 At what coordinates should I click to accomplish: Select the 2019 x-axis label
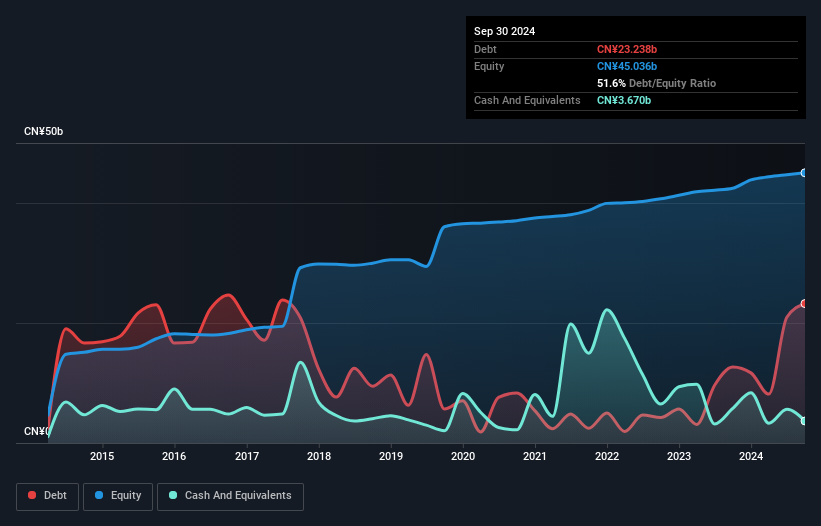coord(391,456)
